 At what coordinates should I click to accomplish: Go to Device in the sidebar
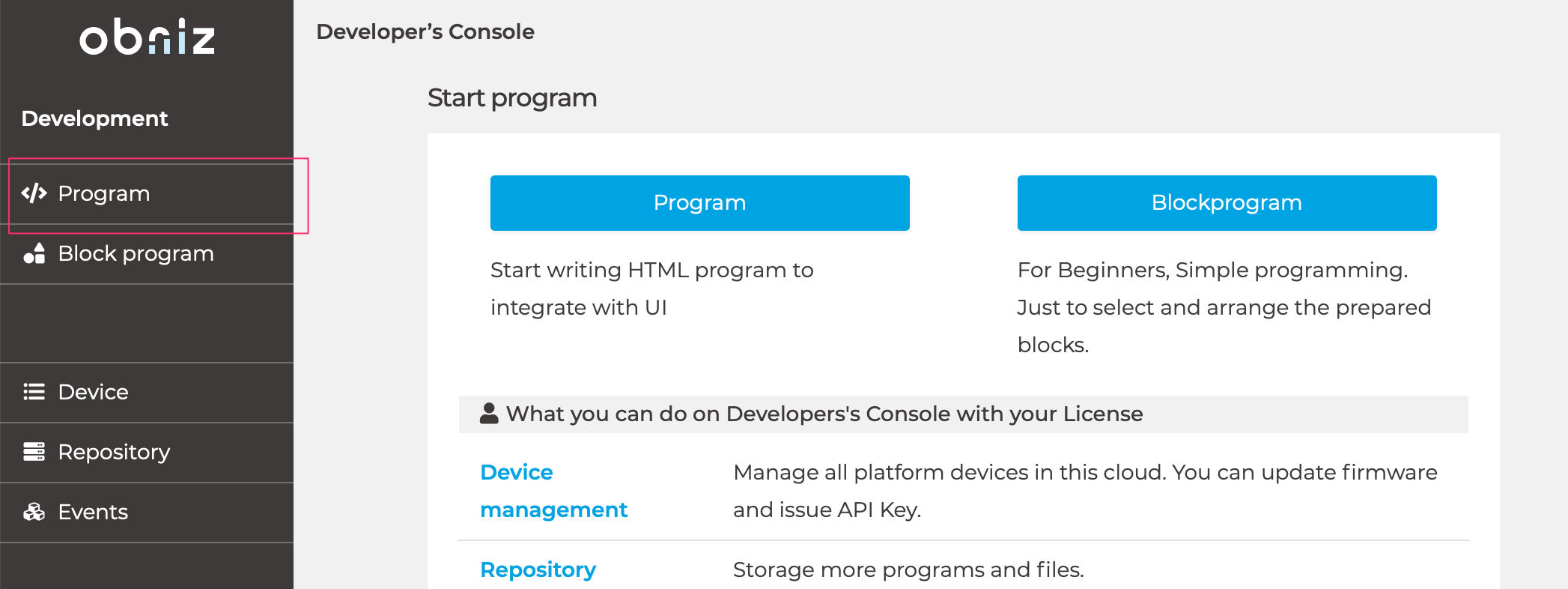click(x=93, y=392)
